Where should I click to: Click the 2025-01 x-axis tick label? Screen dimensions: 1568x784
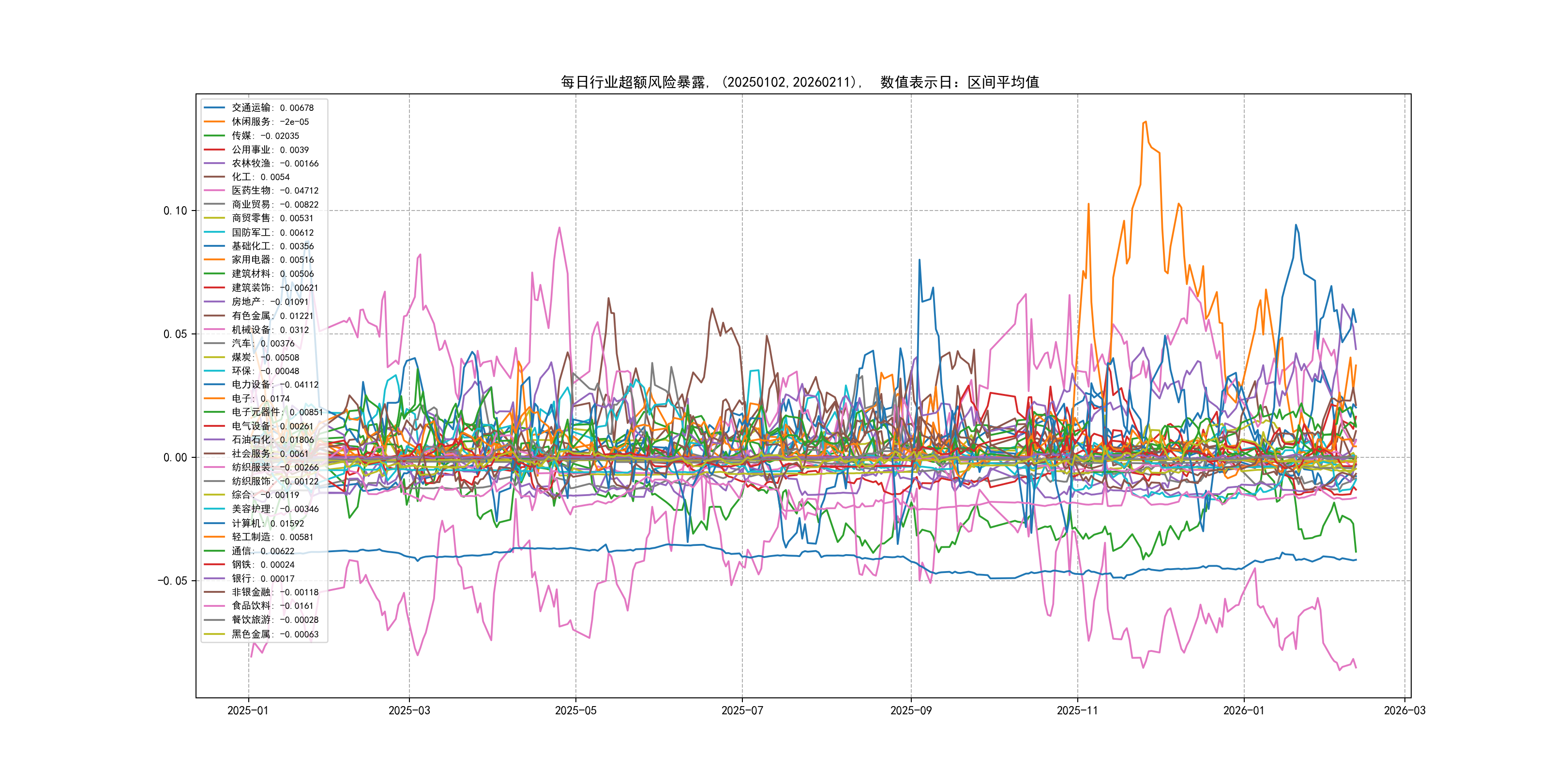tap(248, 711)
